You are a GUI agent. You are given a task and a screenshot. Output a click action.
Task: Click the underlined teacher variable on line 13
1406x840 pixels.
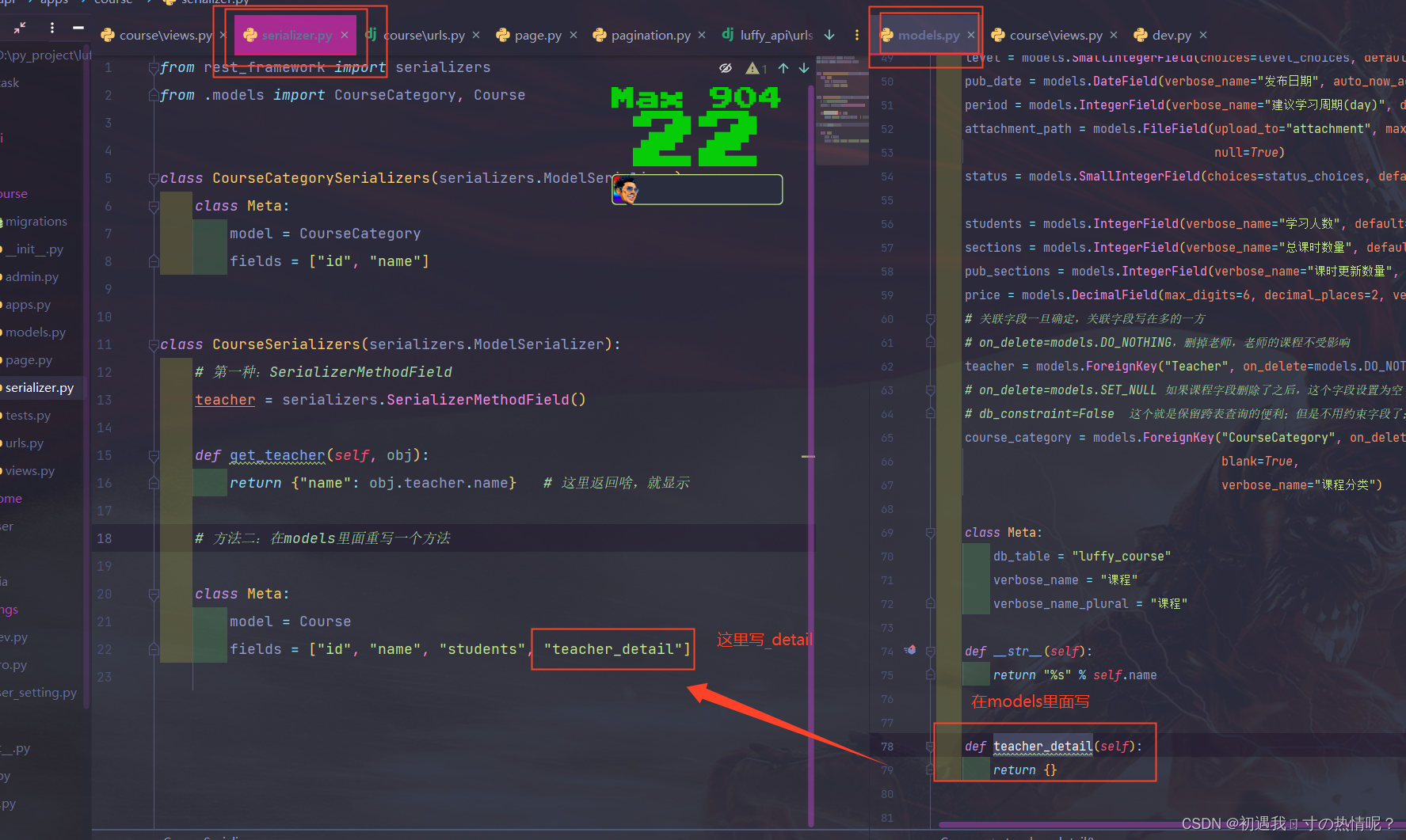(x=225, y=400)
